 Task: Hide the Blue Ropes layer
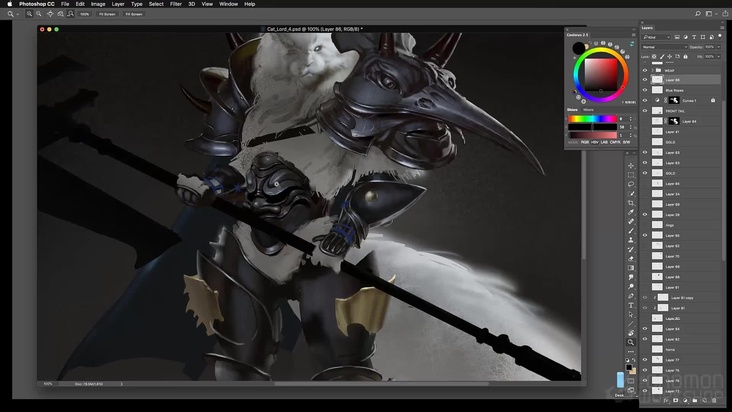pyautogui.click(x=645, y=90)
